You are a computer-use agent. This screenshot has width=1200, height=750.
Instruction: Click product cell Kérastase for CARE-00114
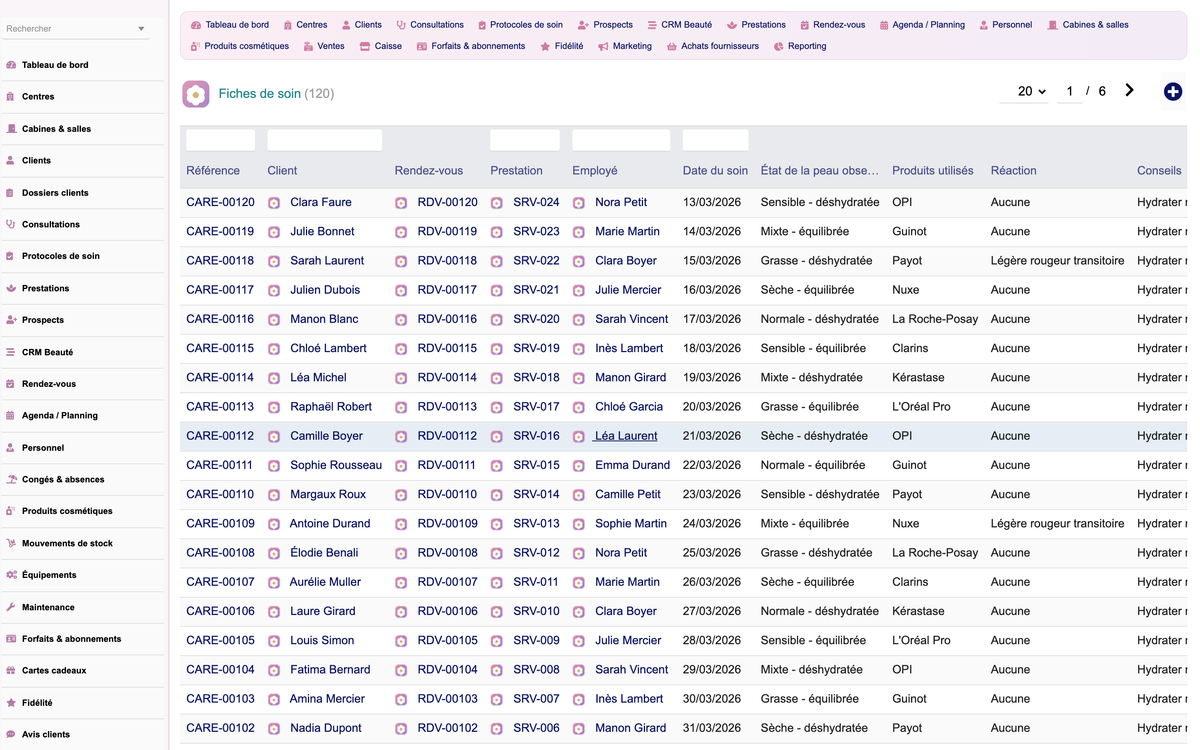(918, 378)
